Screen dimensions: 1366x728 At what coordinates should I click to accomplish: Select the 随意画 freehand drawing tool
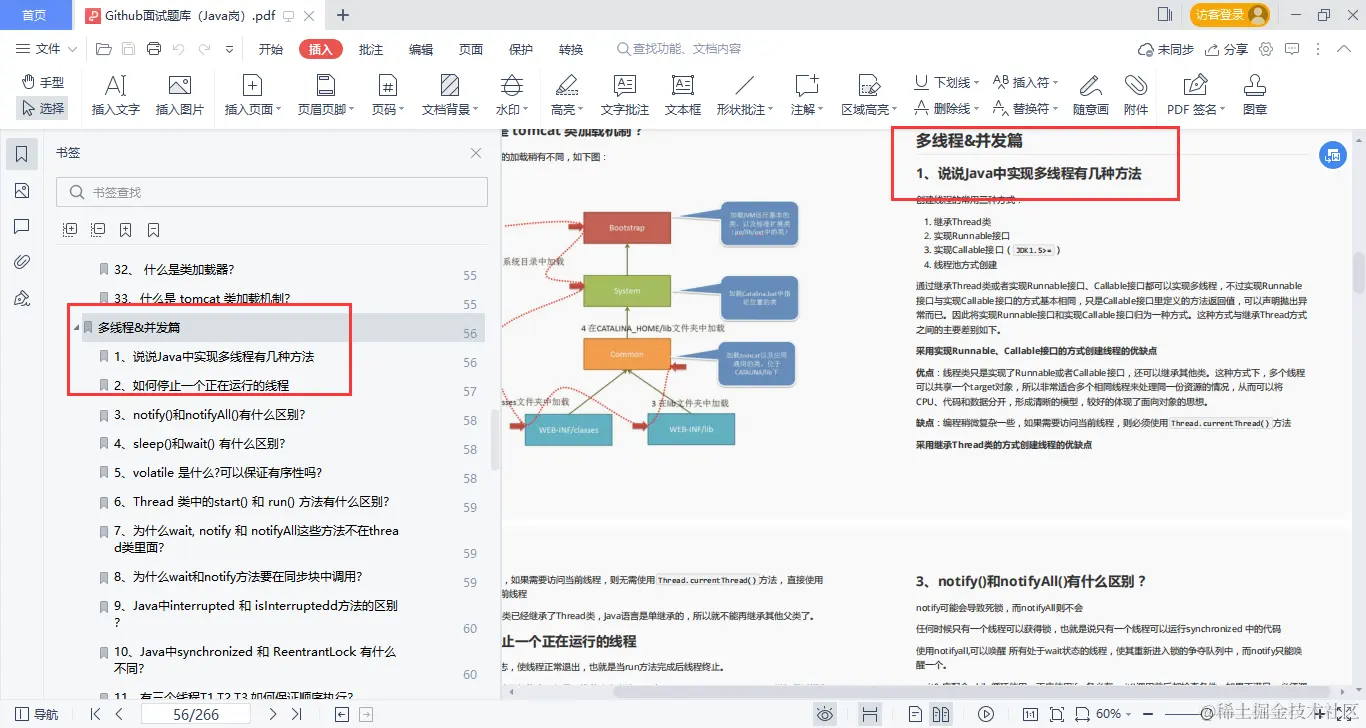pyautogui.click(x=1090, y=95)
